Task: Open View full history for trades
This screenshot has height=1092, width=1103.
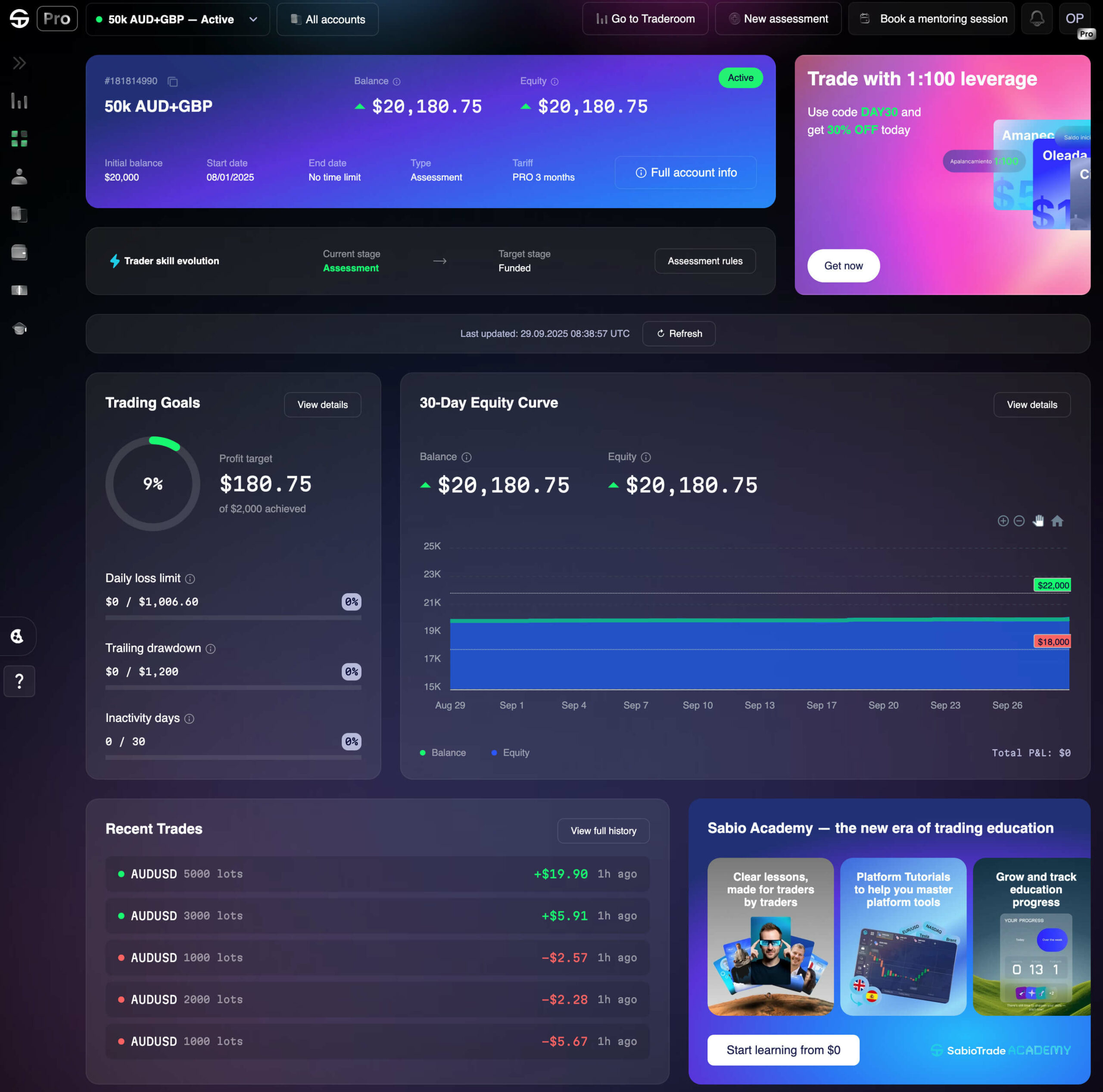Action: coord(603,831)
